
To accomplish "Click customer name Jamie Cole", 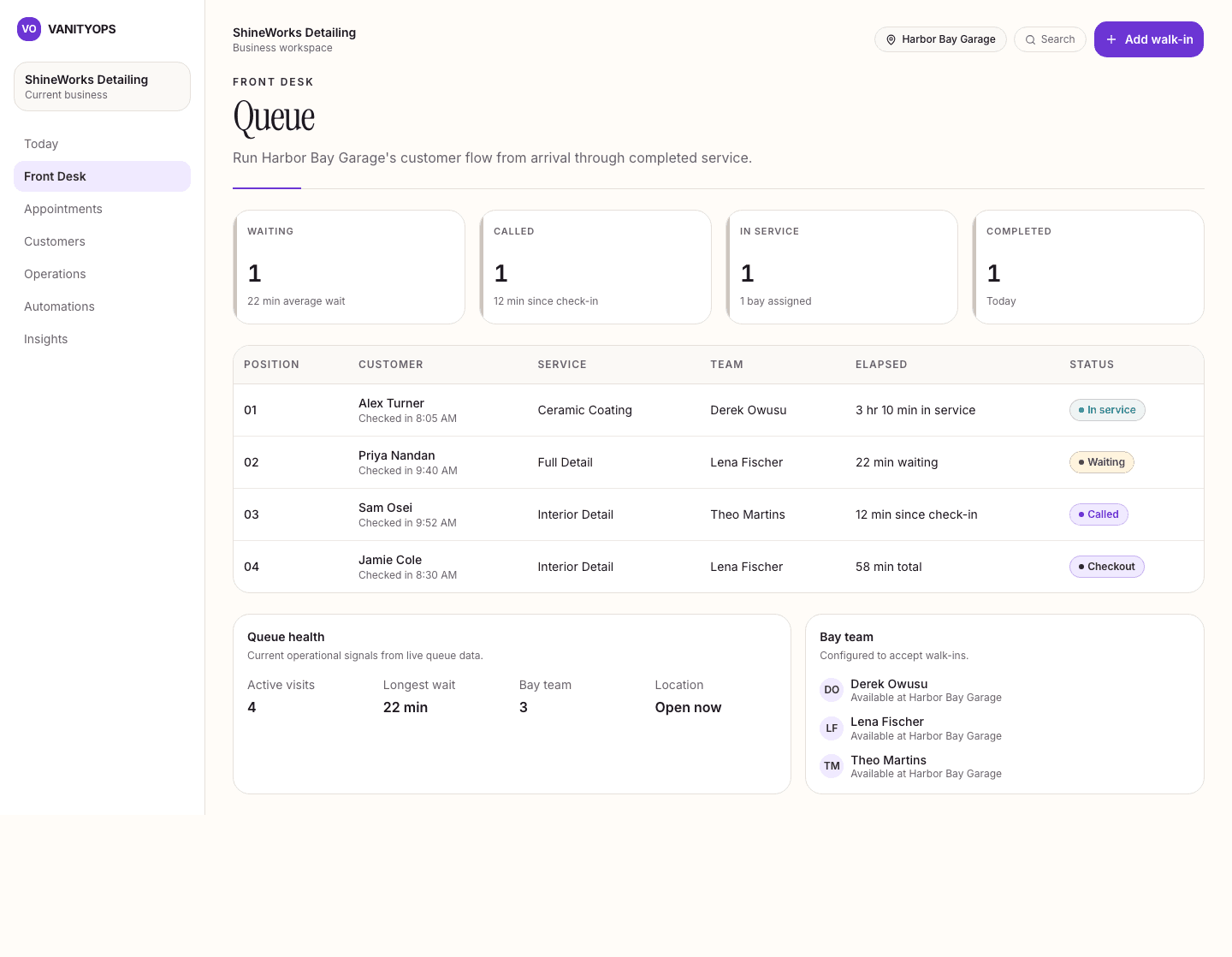I will [x=390, y=560].
